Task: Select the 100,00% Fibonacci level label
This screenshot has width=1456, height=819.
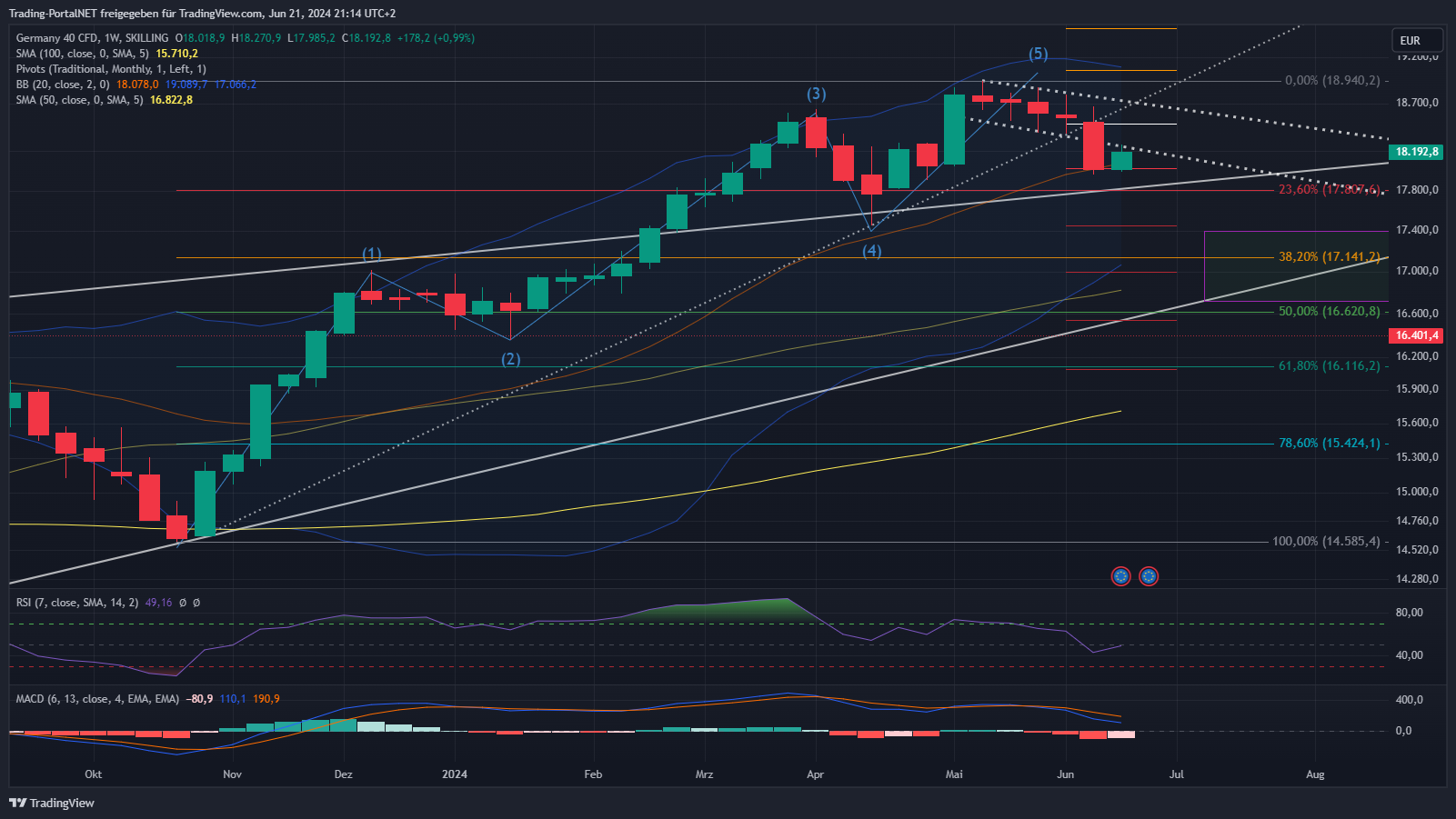Action: 1326,541
